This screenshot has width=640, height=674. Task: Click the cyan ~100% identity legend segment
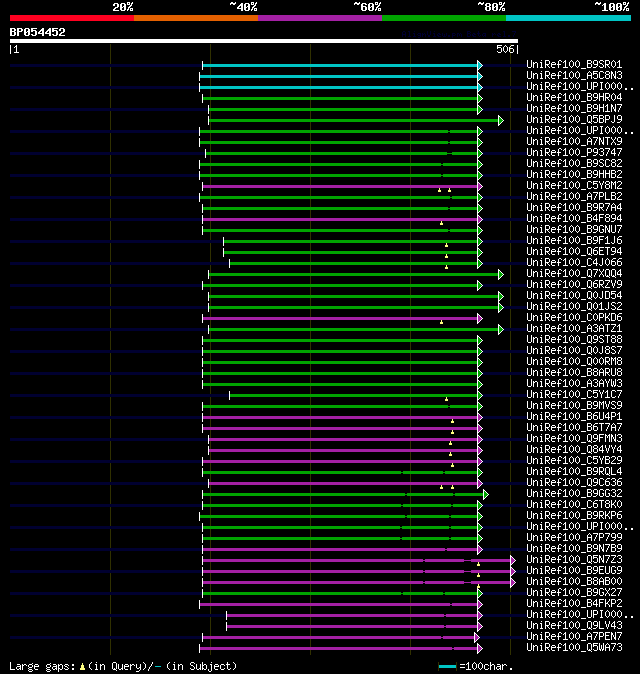[568, 18]
